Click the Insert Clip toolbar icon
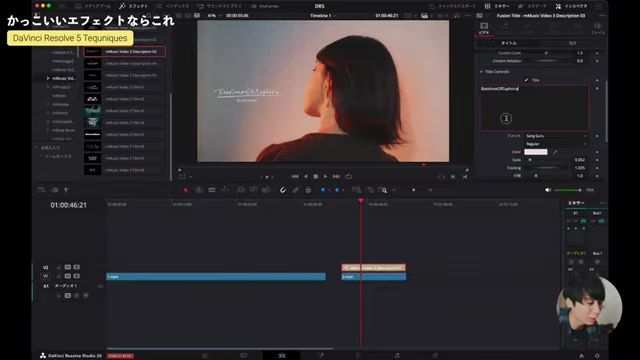640x360 pixels. click(x=240, y=190)
